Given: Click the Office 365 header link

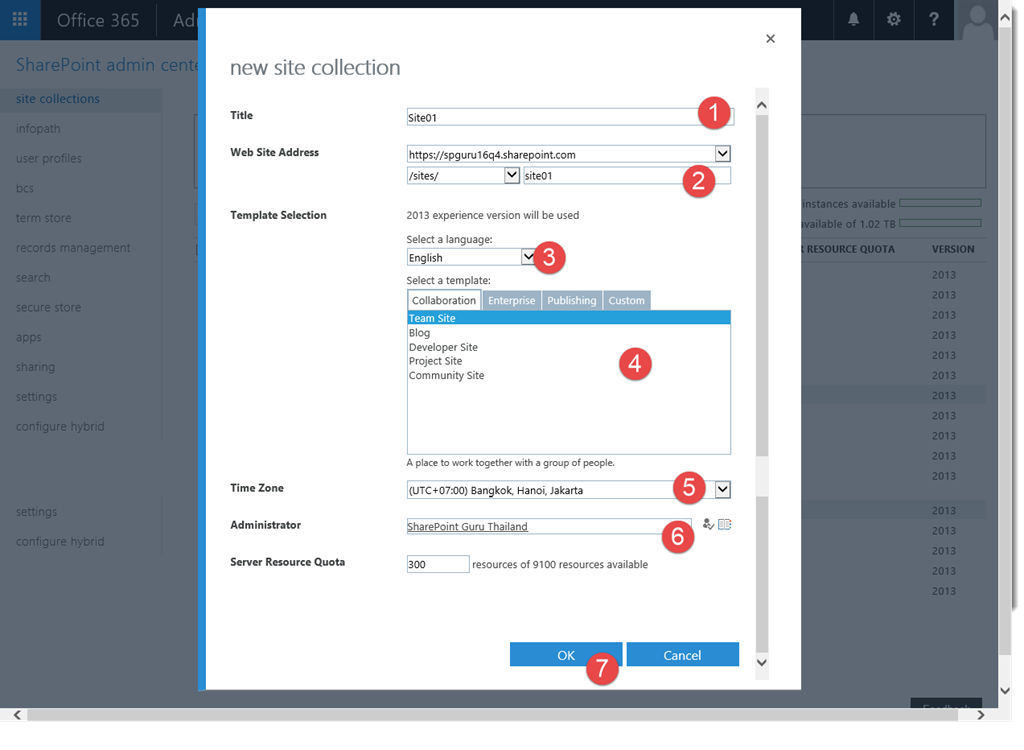Looking at the screenshot, I should tap(98, 20).
